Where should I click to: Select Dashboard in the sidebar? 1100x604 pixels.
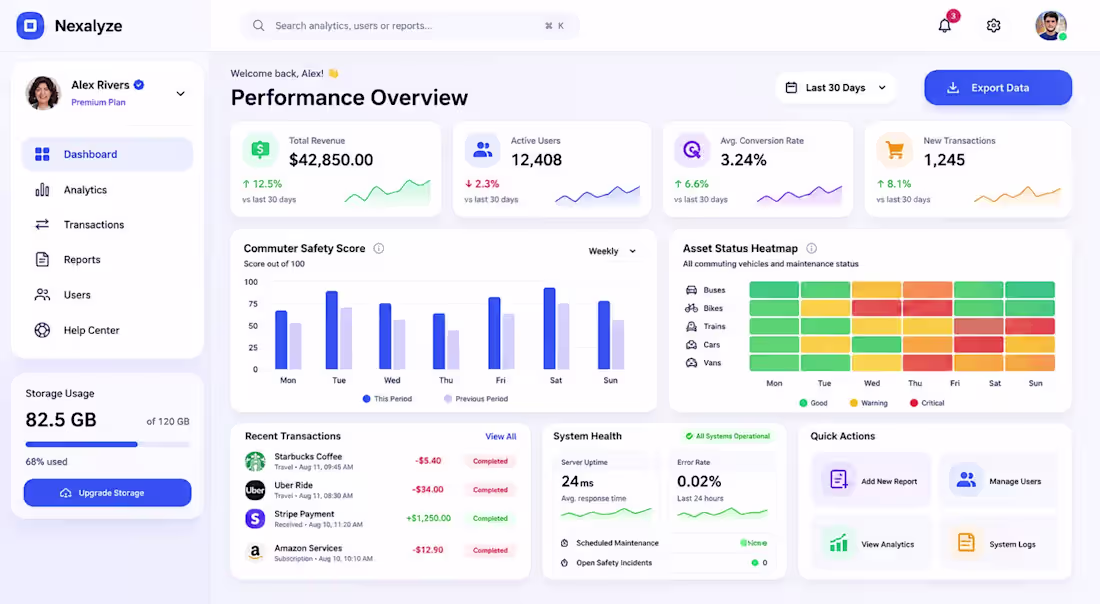107,154
